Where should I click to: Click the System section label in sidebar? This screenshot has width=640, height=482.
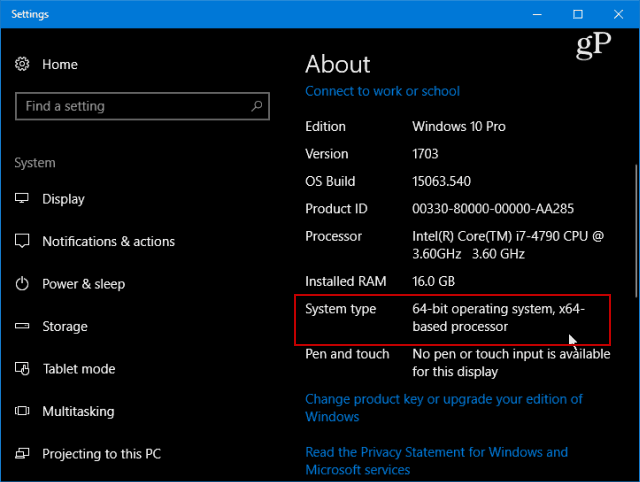(x=35, y=163)
